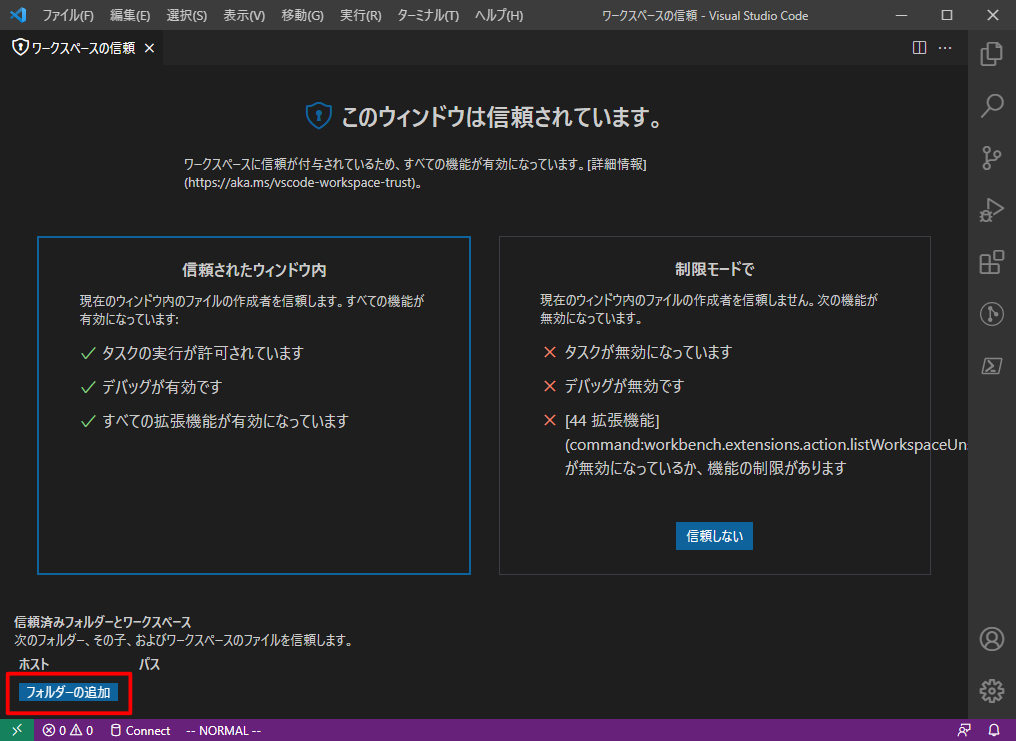The image size is (1016, 741).
Task: Open the feedback icon in status bar
Action: click(x=964, y=730)
